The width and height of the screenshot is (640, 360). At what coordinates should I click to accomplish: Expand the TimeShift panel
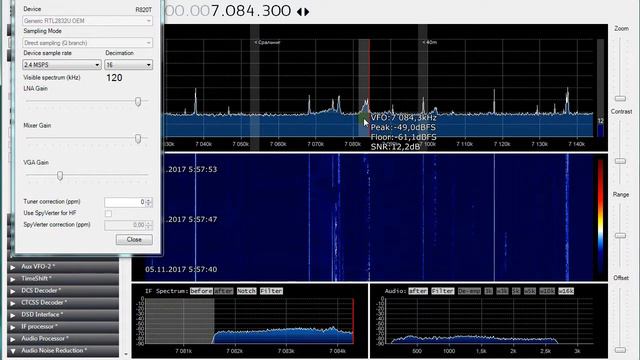[63, 279]
